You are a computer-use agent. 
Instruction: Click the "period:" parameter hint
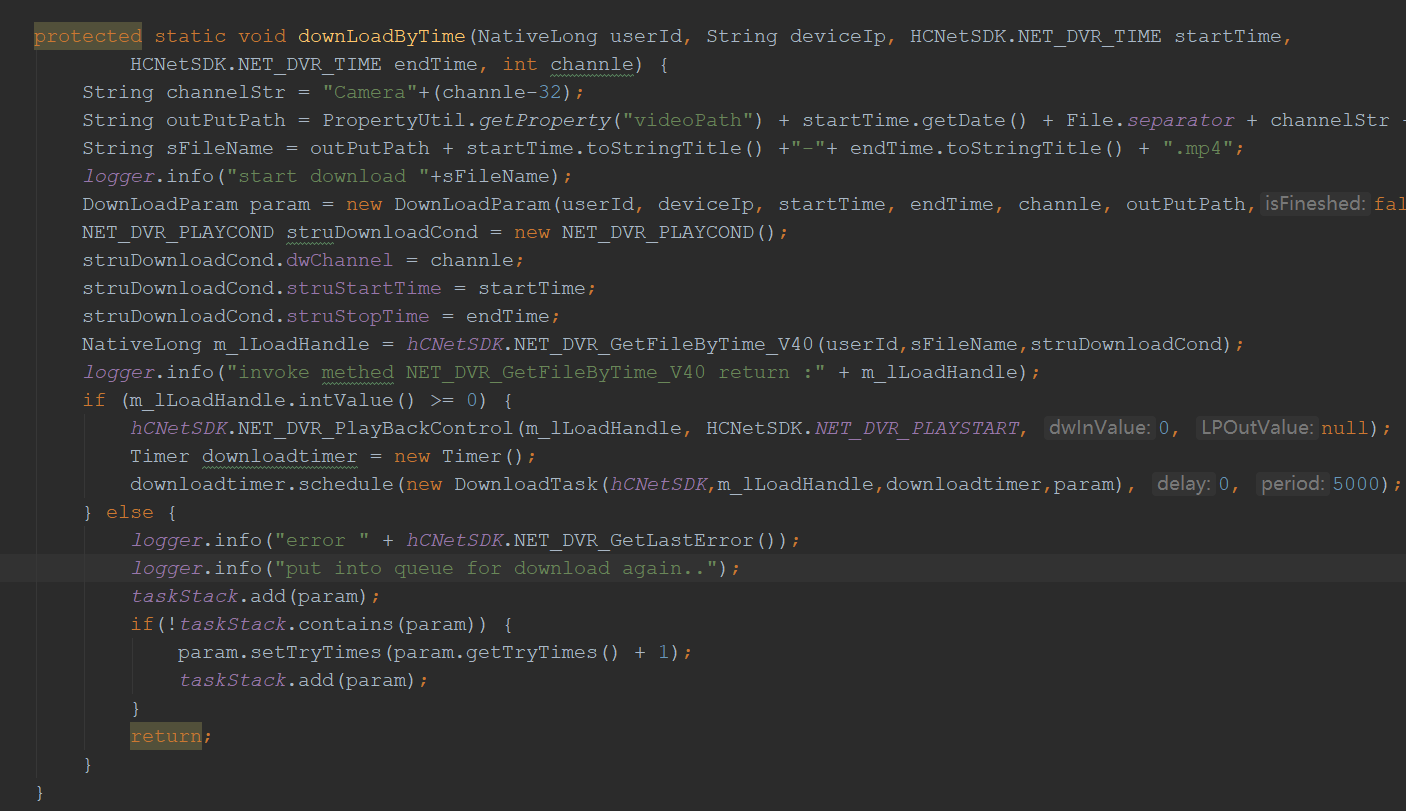pyautogui.click(x=1295, y=484)
